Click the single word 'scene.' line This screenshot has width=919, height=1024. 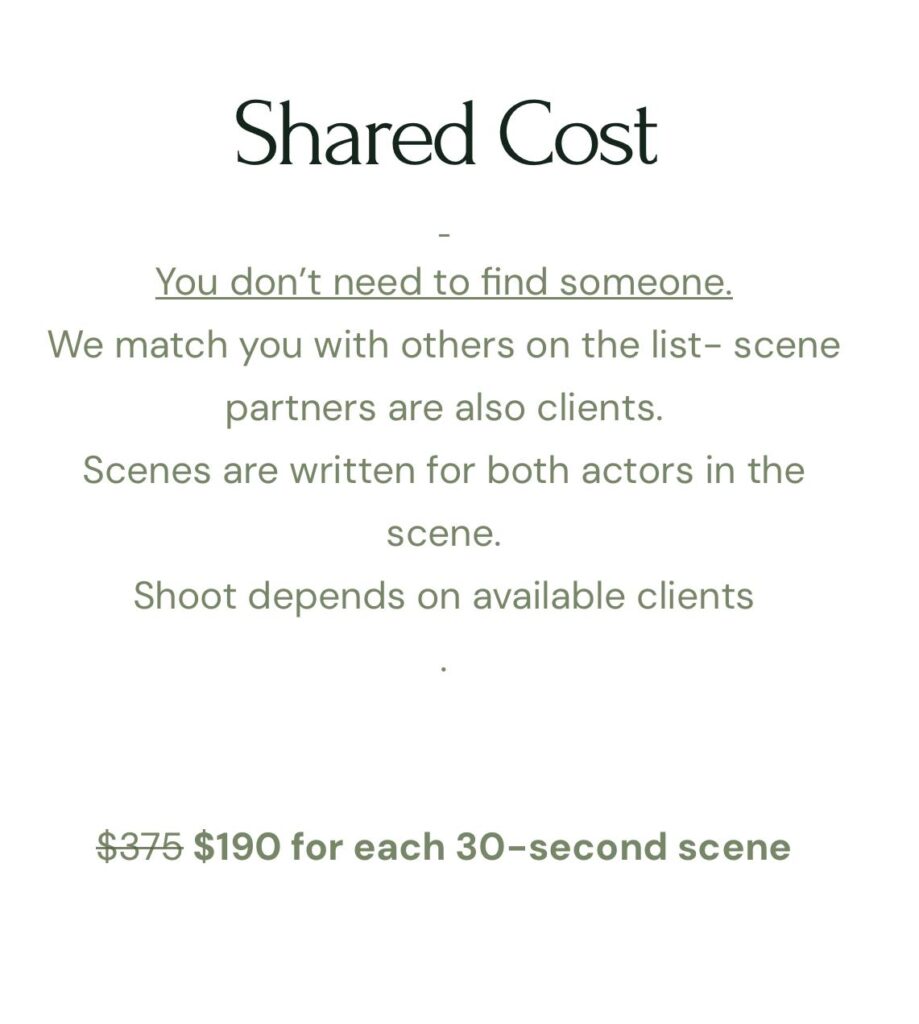click(443, 534)
